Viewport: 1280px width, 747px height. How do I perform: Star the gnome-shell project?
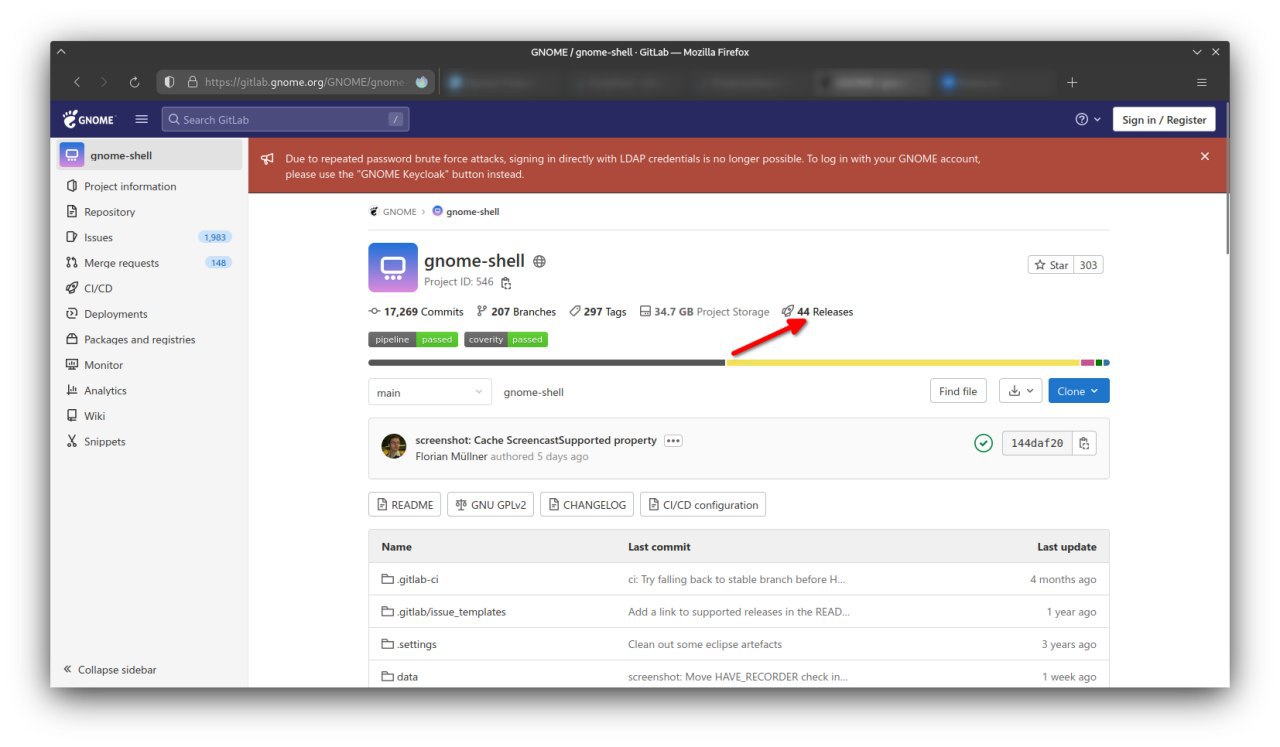point(1051,265)
